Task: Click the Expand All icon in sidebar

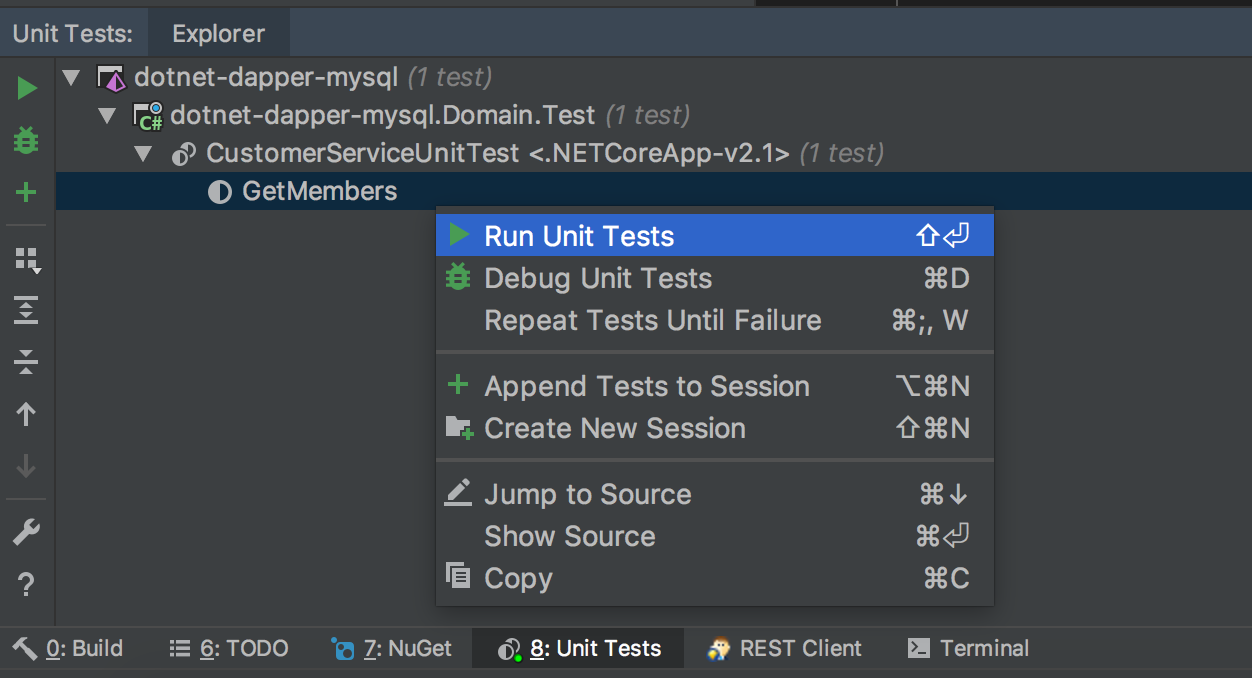Action: point(27,310)
